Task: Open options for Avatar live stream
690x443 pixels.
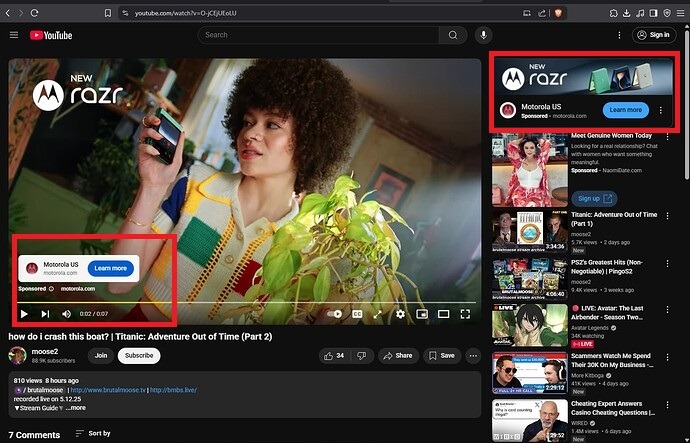Action: click(668, 310)
